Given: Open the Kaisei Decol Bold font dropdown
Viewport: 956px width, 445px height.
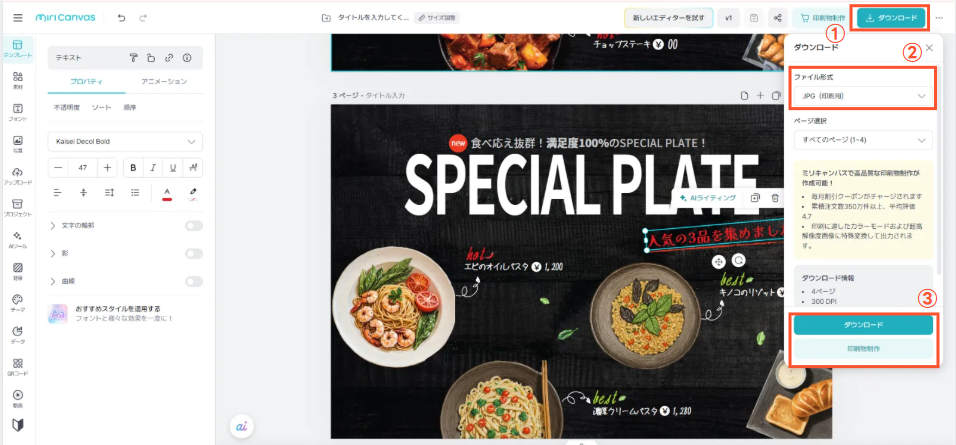Looking at the screenshot, I should [125, 141].
